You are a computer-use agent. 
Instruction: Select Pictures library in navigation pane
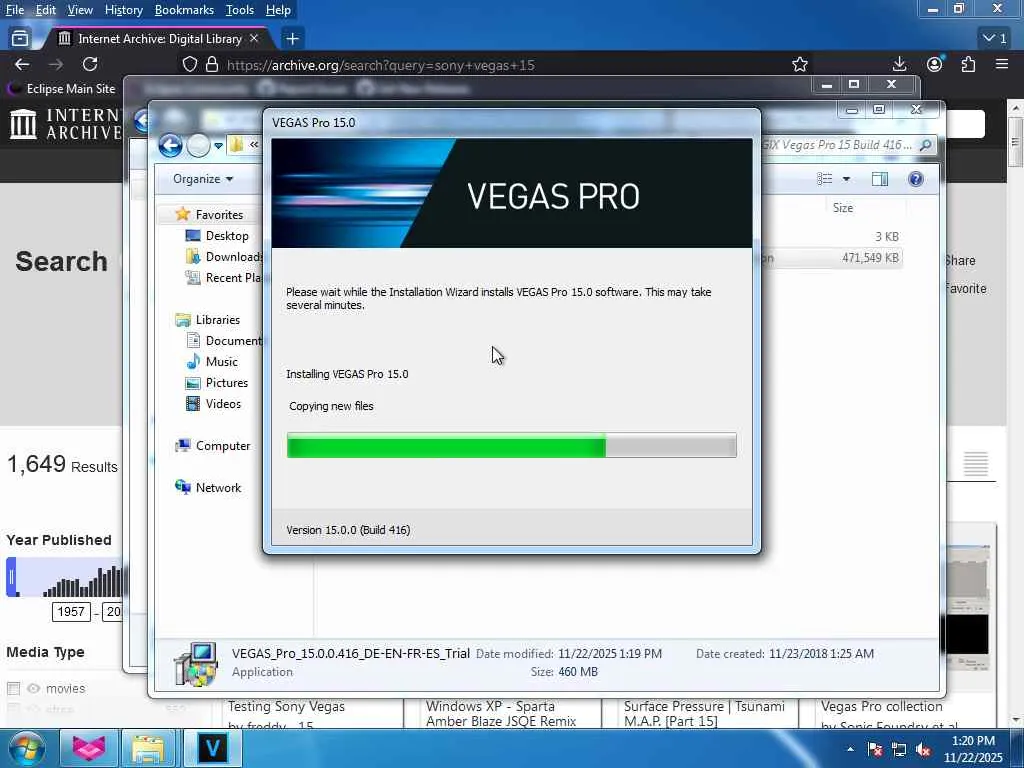[217, 383]
